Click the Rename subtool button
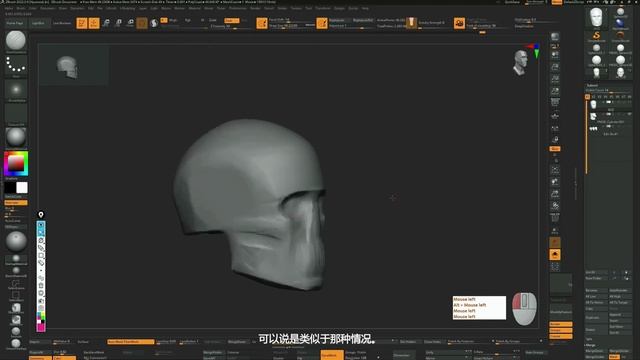Image resolution: width=640 pixels, height=360 pixels. point(596,290)
